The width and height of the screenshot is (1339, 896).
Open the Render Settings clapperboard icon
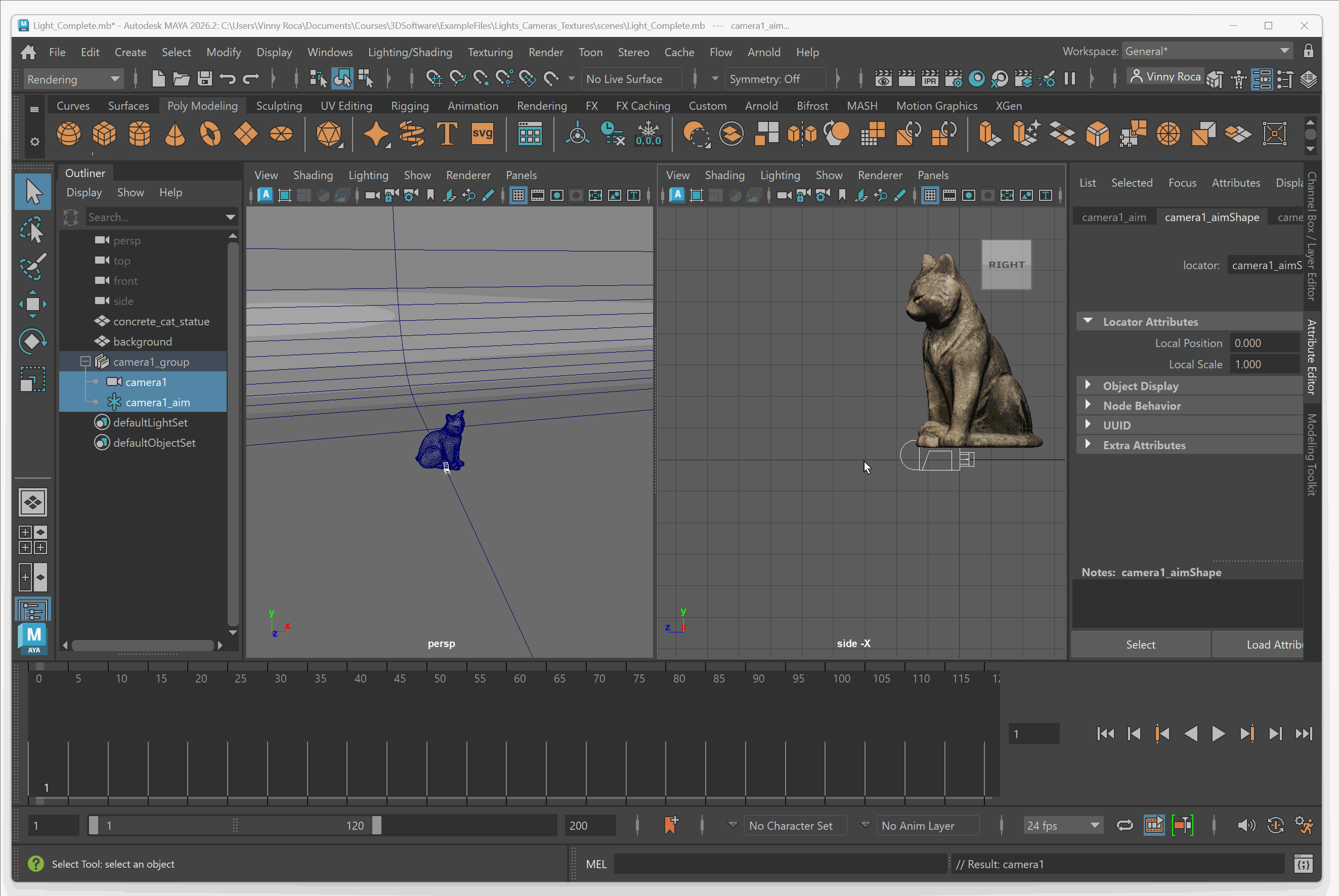click(954, 79)
